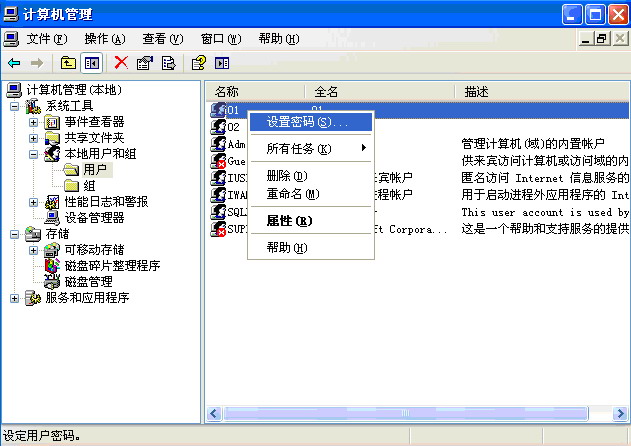Click the Up one level folder icon

(x=68, y=63)
